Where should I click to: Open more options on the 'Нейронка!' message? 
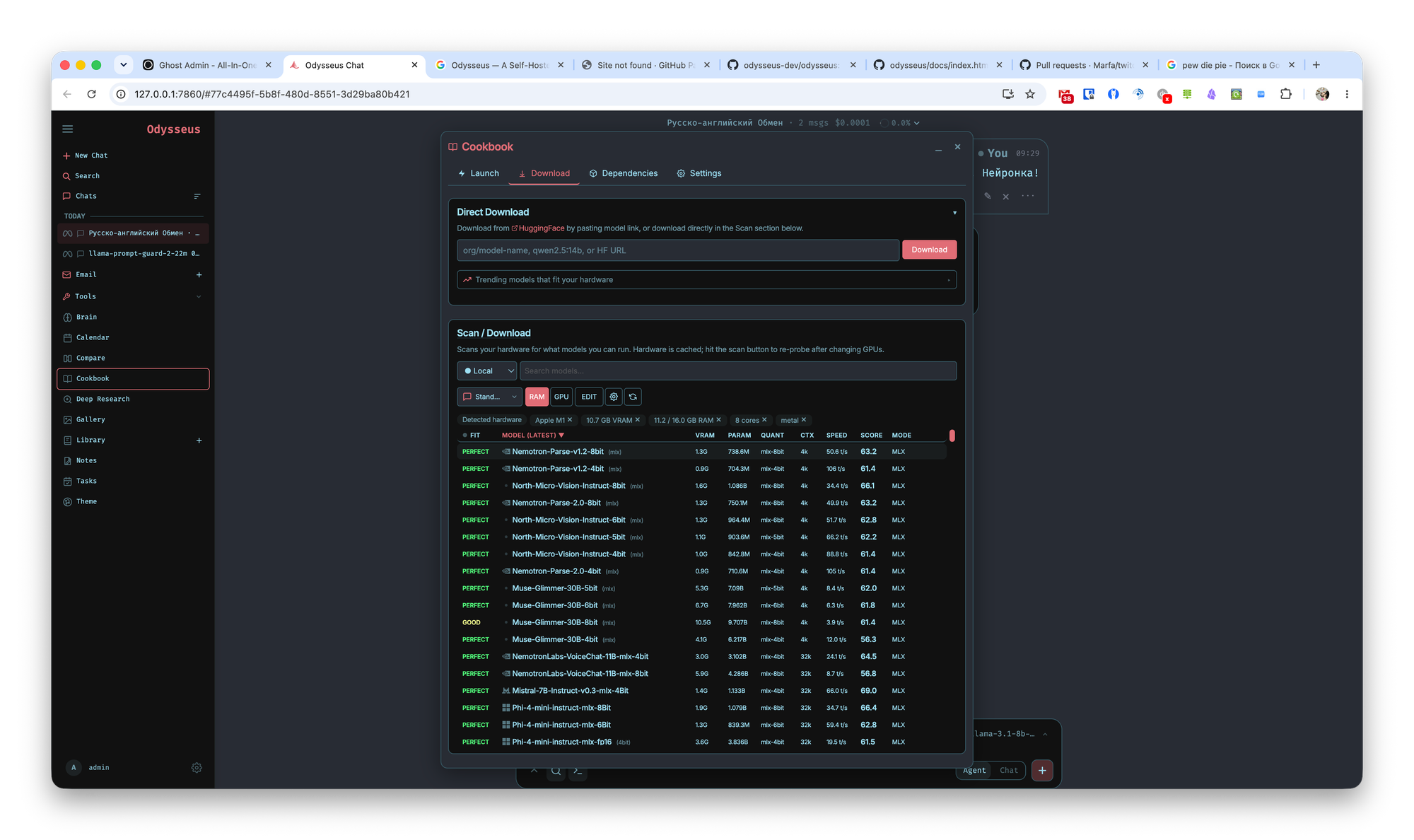click(1028, 196)
